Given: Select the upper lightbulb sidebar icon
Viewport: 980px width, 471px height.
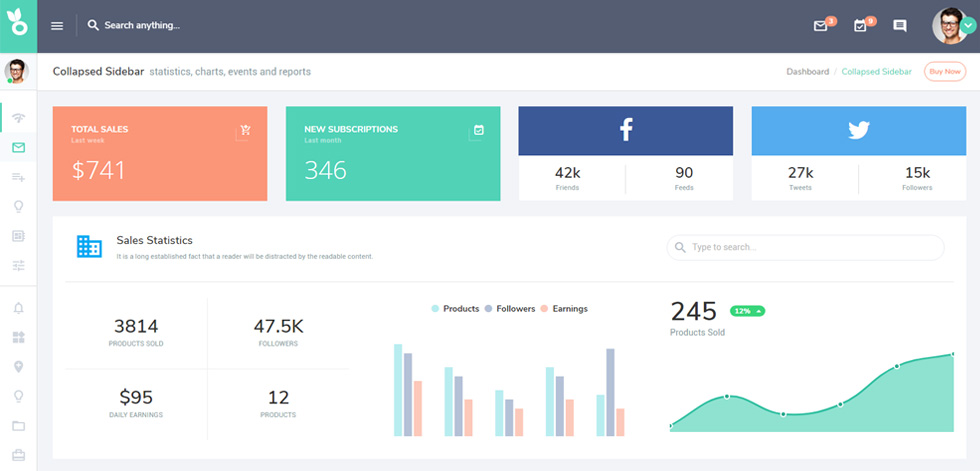Looking at the screenshot, I should click(19, 207).
